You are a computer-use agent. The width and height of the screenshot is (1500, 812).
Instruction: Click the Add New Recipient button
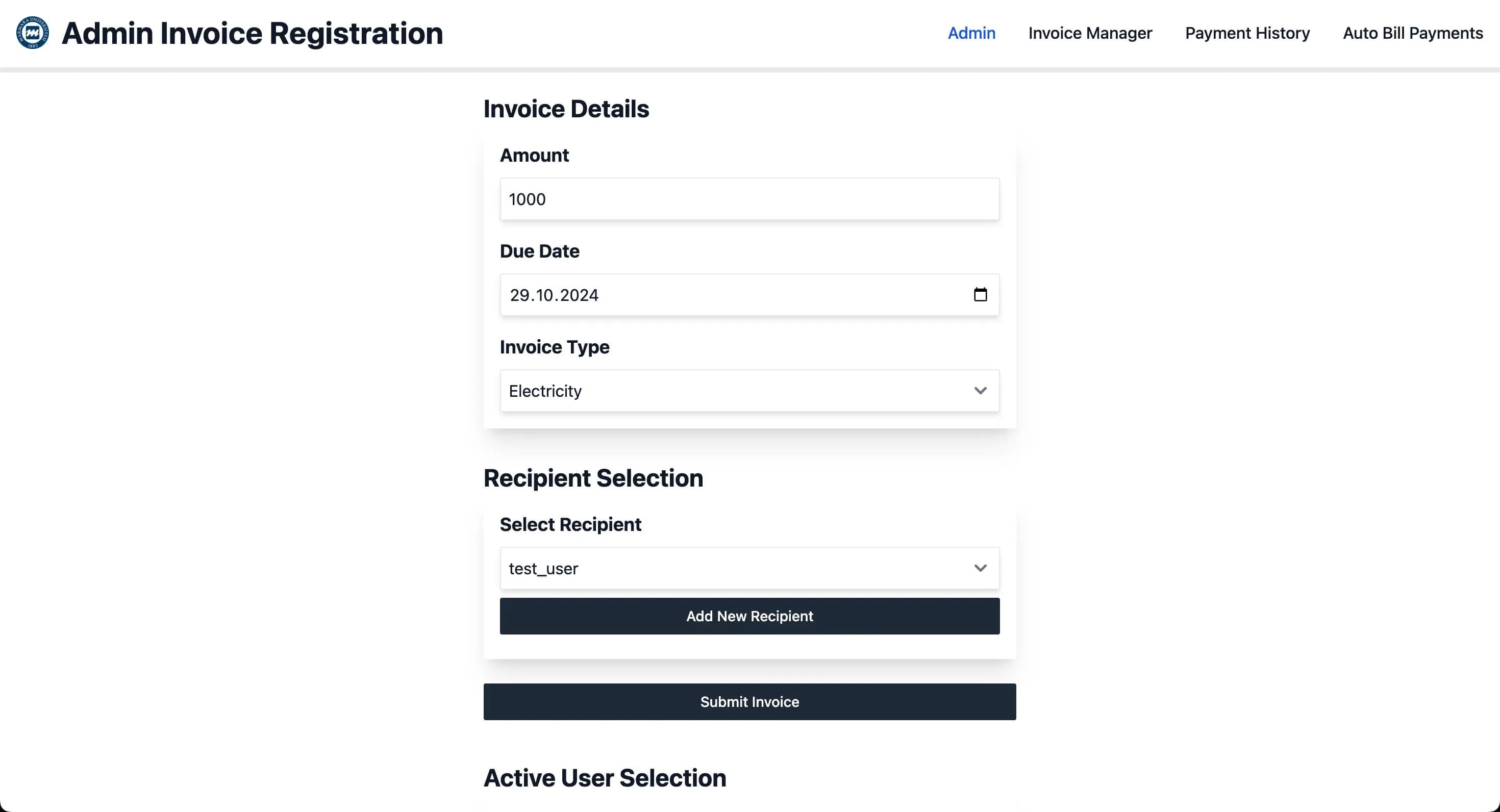click(x=750, y=616)
